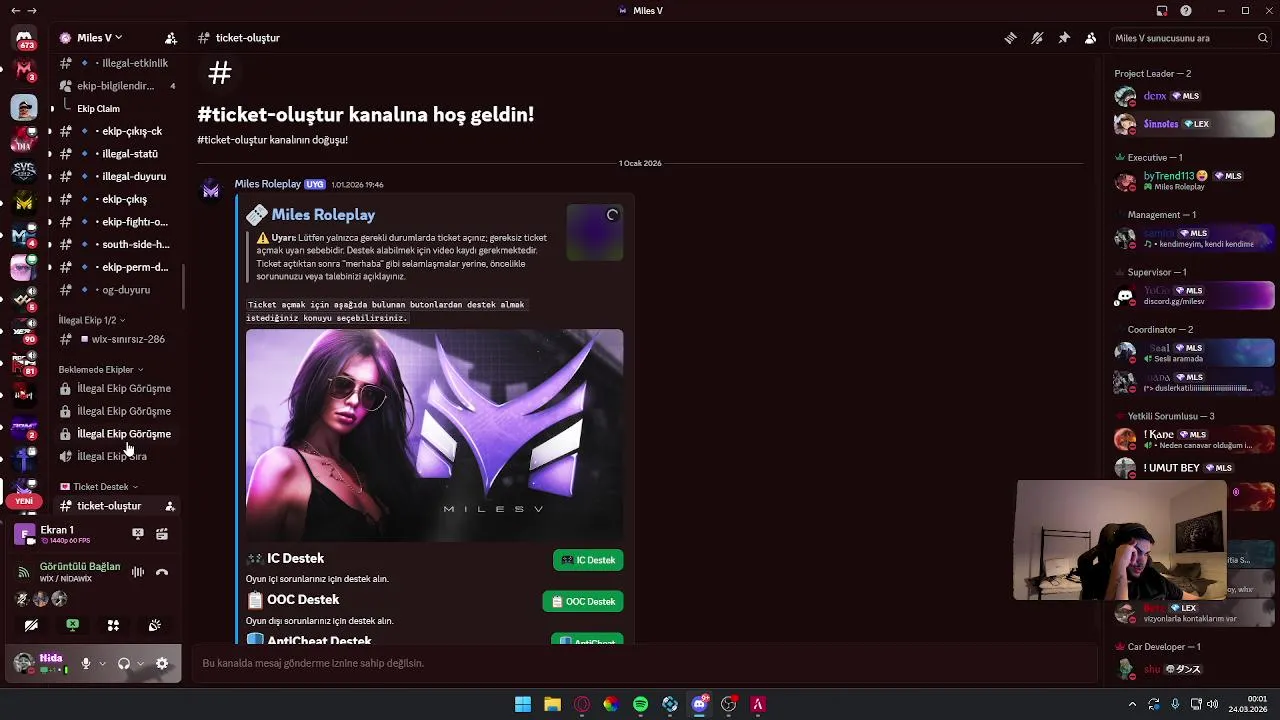Toggle camera on or off

click(x=31, y=625)
